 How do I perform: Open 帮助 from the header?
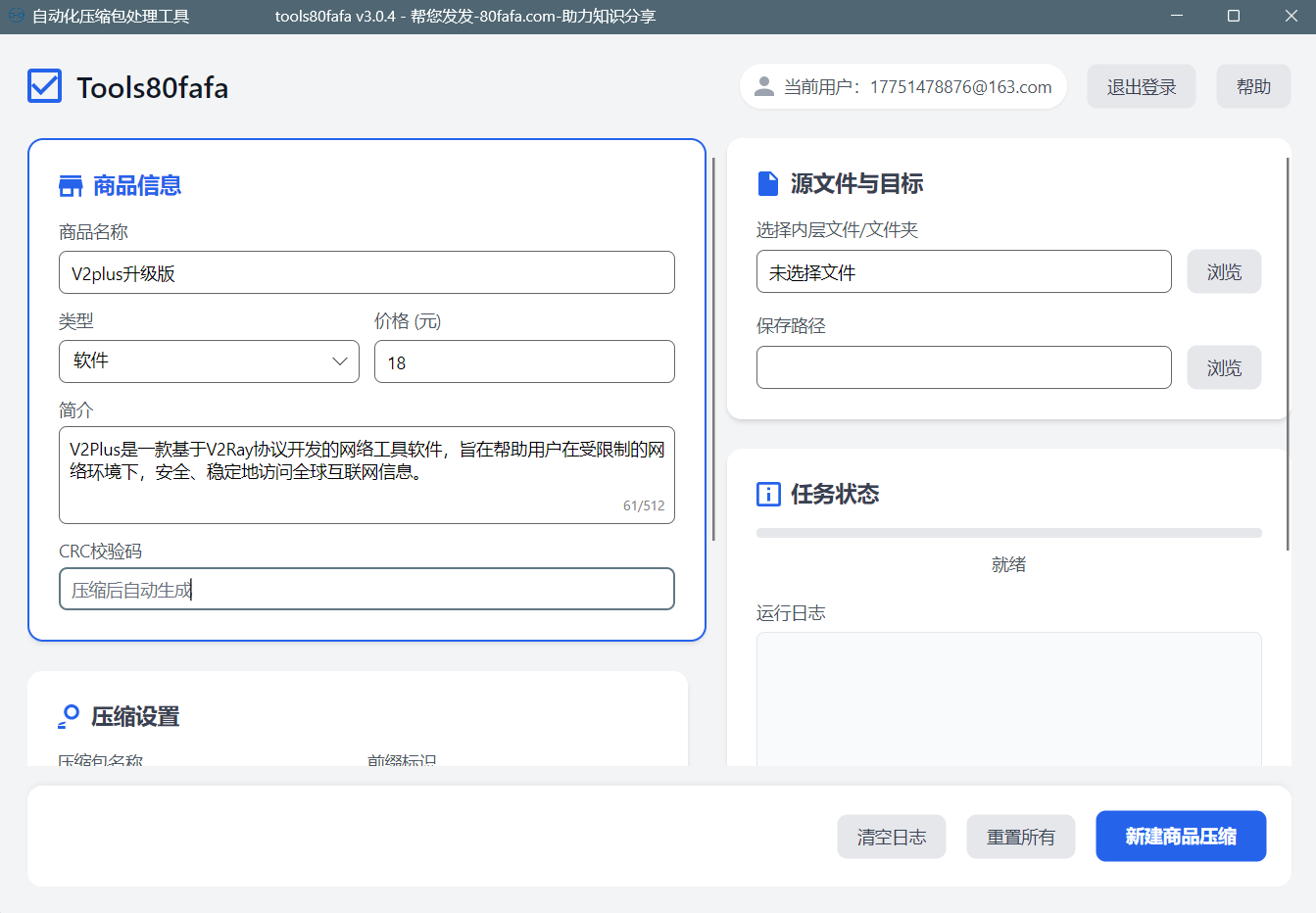click(1253, 87)
